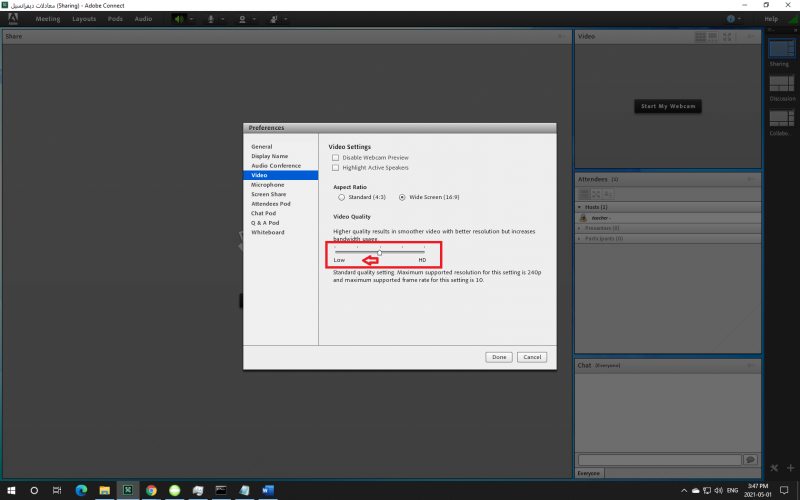This screenshot has width=800, height=500.
Task: Click the send chat message icon
Action: coord(750,459)
